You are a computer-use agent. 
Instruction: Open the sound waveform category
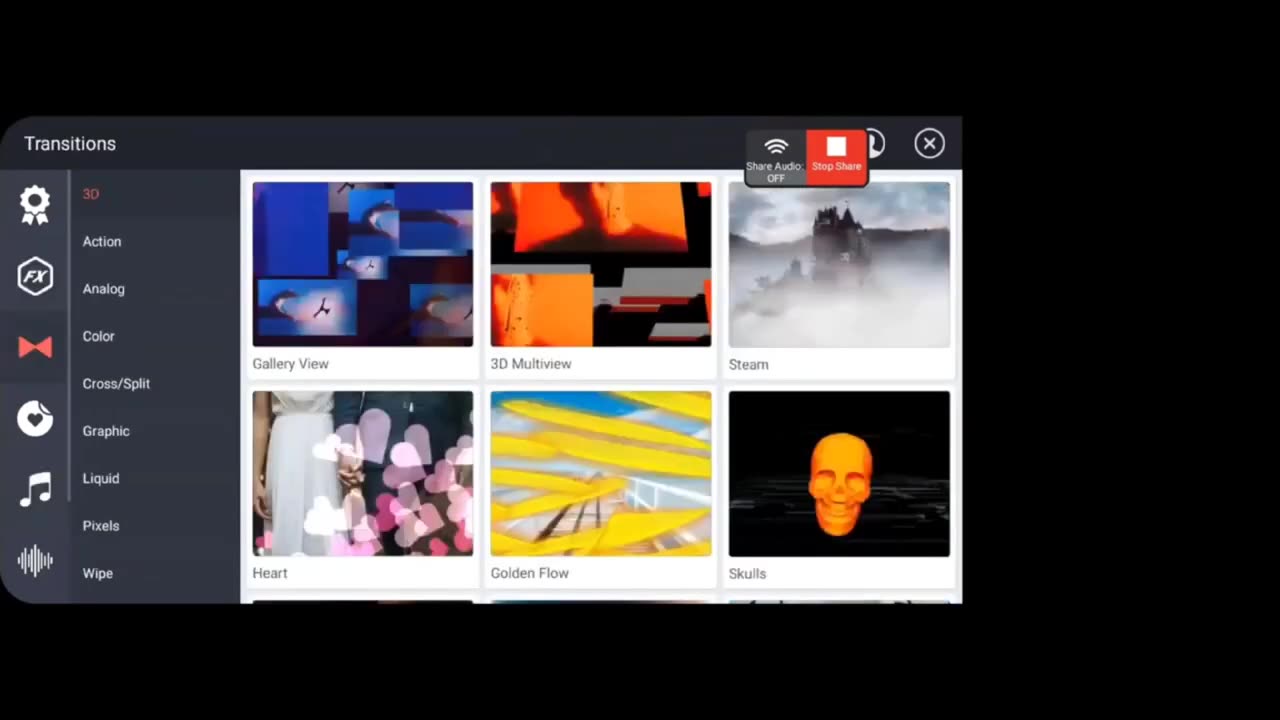(x=35, y=560)
